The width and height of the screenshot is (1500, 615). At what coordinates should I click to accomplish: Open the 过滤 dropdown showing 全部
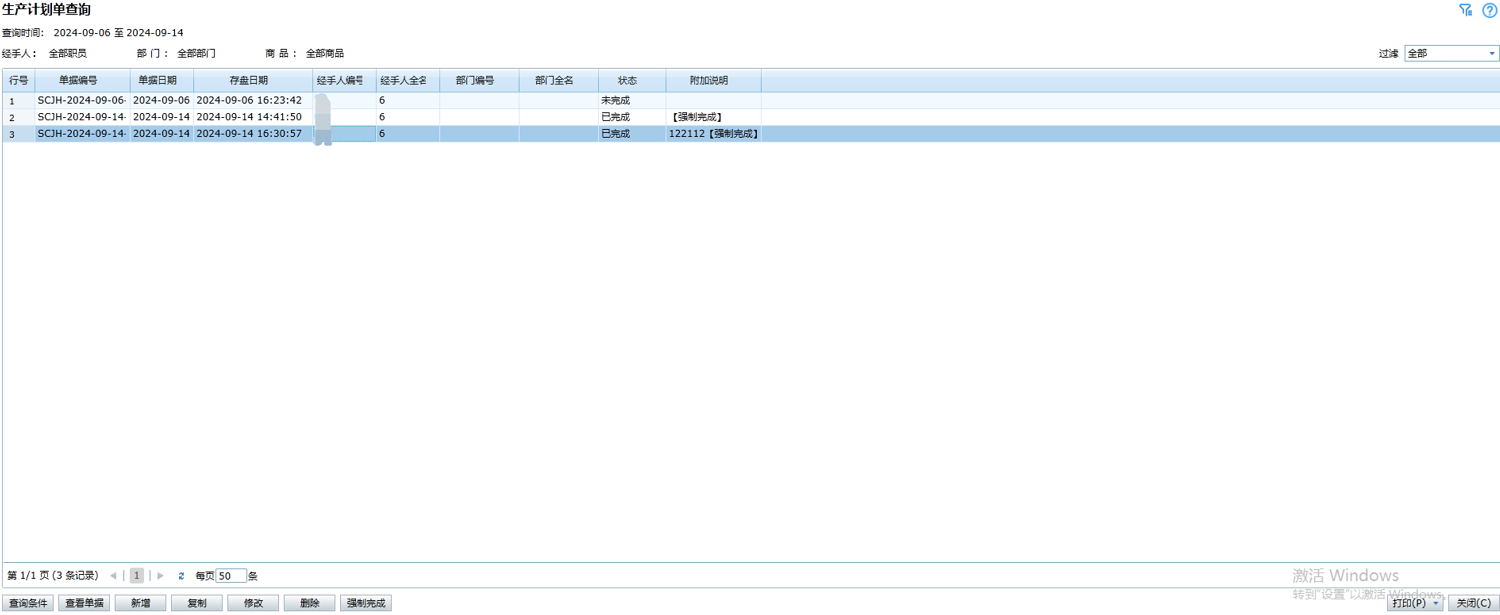tap(1451, 54)
